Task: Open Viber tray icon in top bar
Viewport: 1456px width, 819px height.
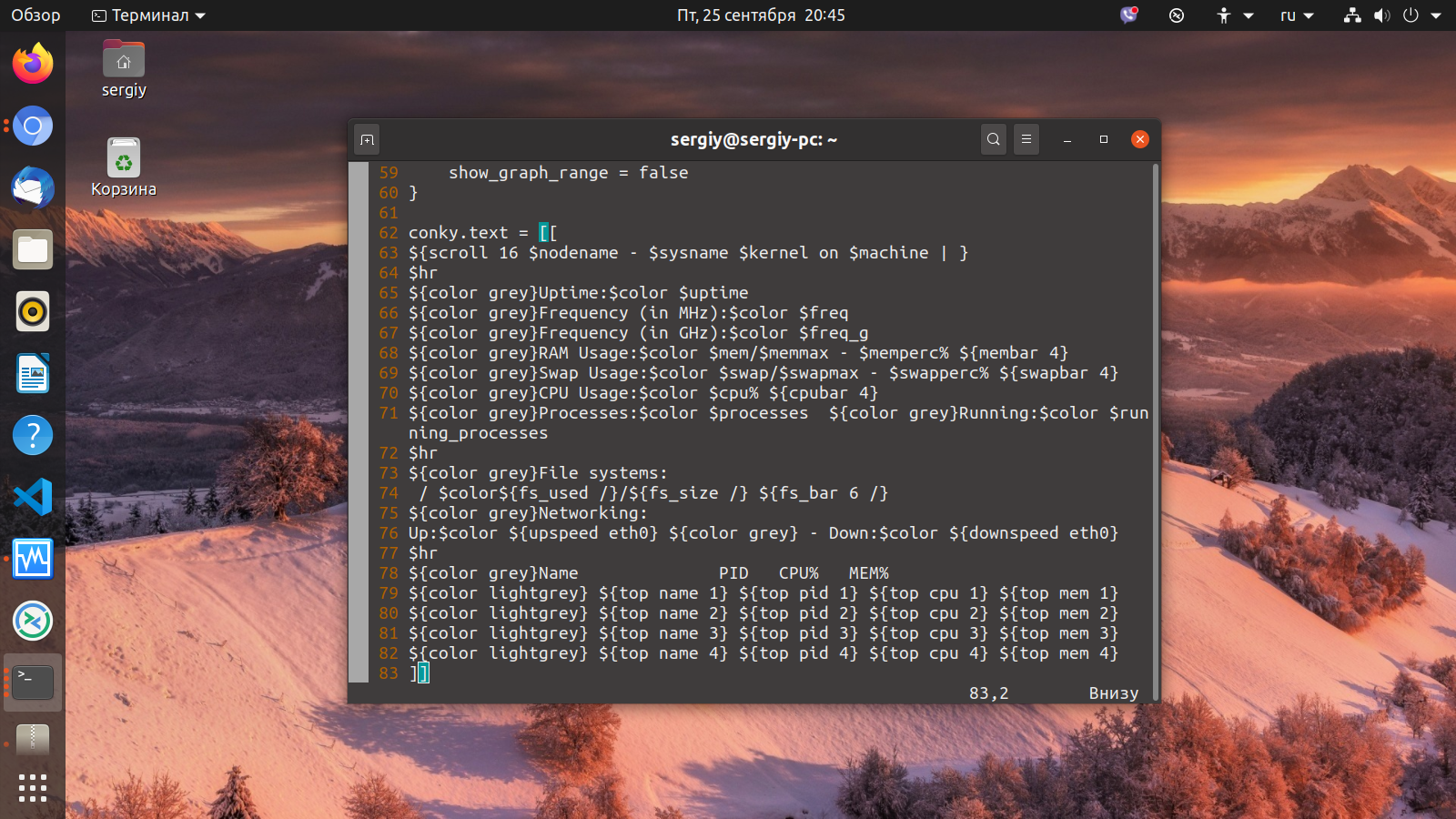Action: coord(1129,15)
